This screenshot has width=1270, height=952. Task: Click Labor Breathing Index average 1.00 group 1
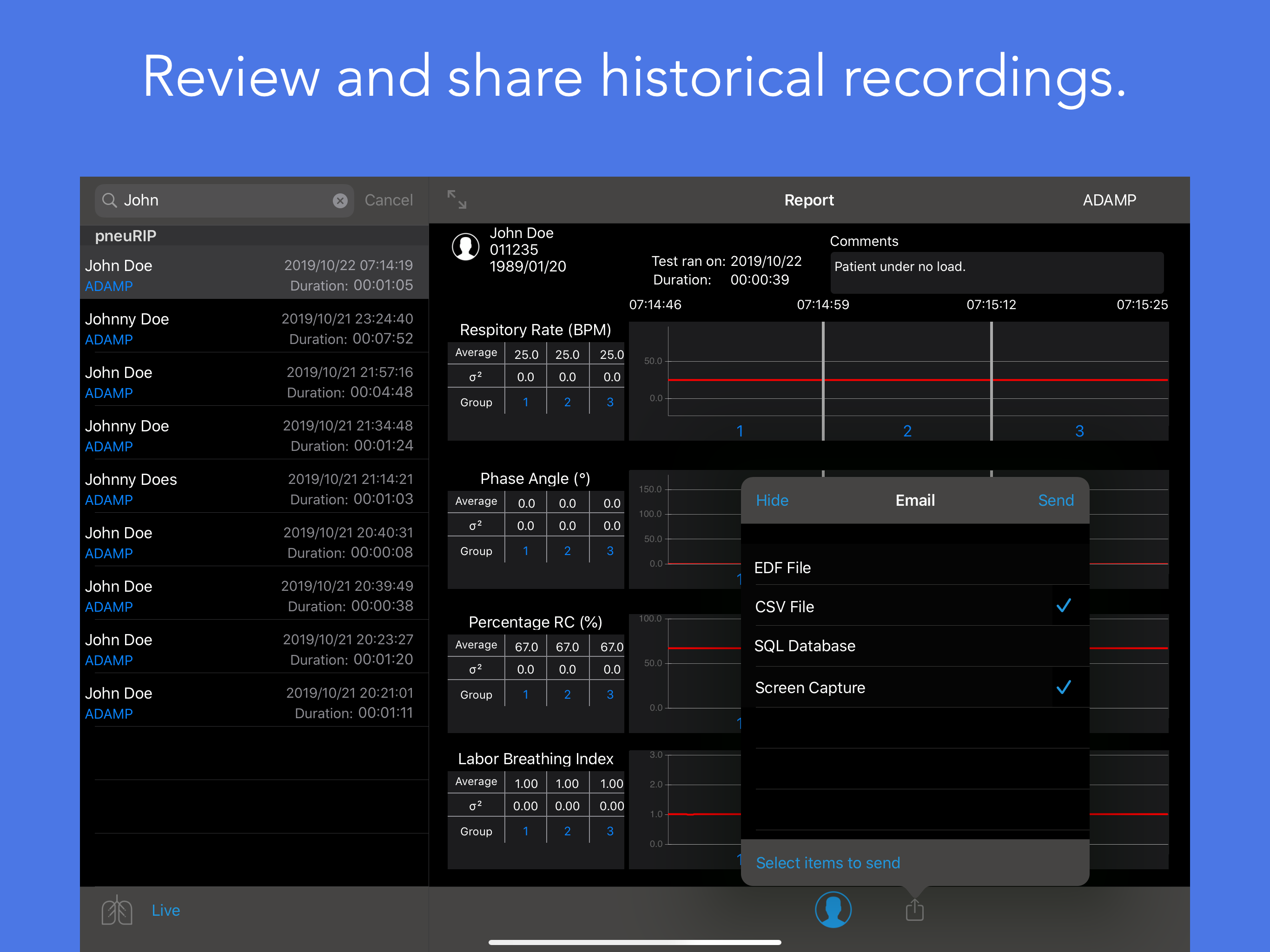point(526,783)
